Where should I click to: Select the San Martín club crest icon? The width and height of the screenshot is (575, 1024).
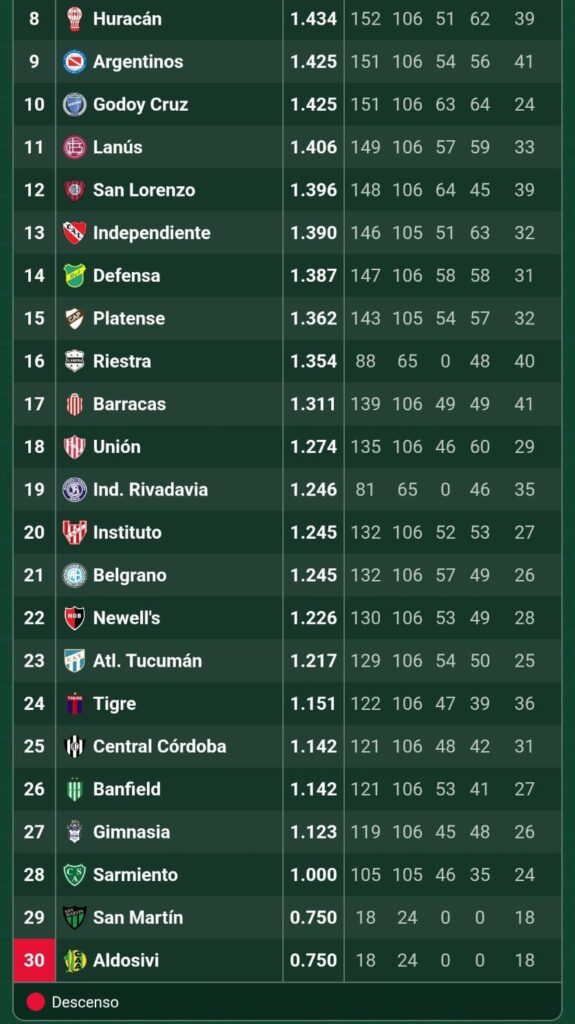(74, 918)
